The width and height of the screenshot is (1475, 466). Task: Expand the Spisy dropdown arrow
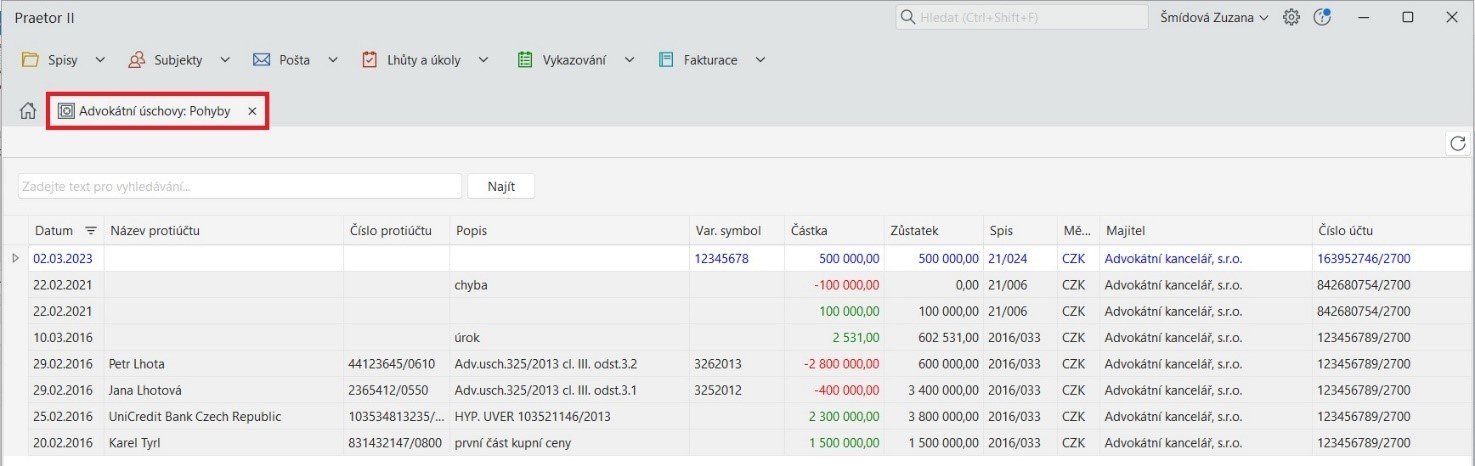(x=100, y=60)
